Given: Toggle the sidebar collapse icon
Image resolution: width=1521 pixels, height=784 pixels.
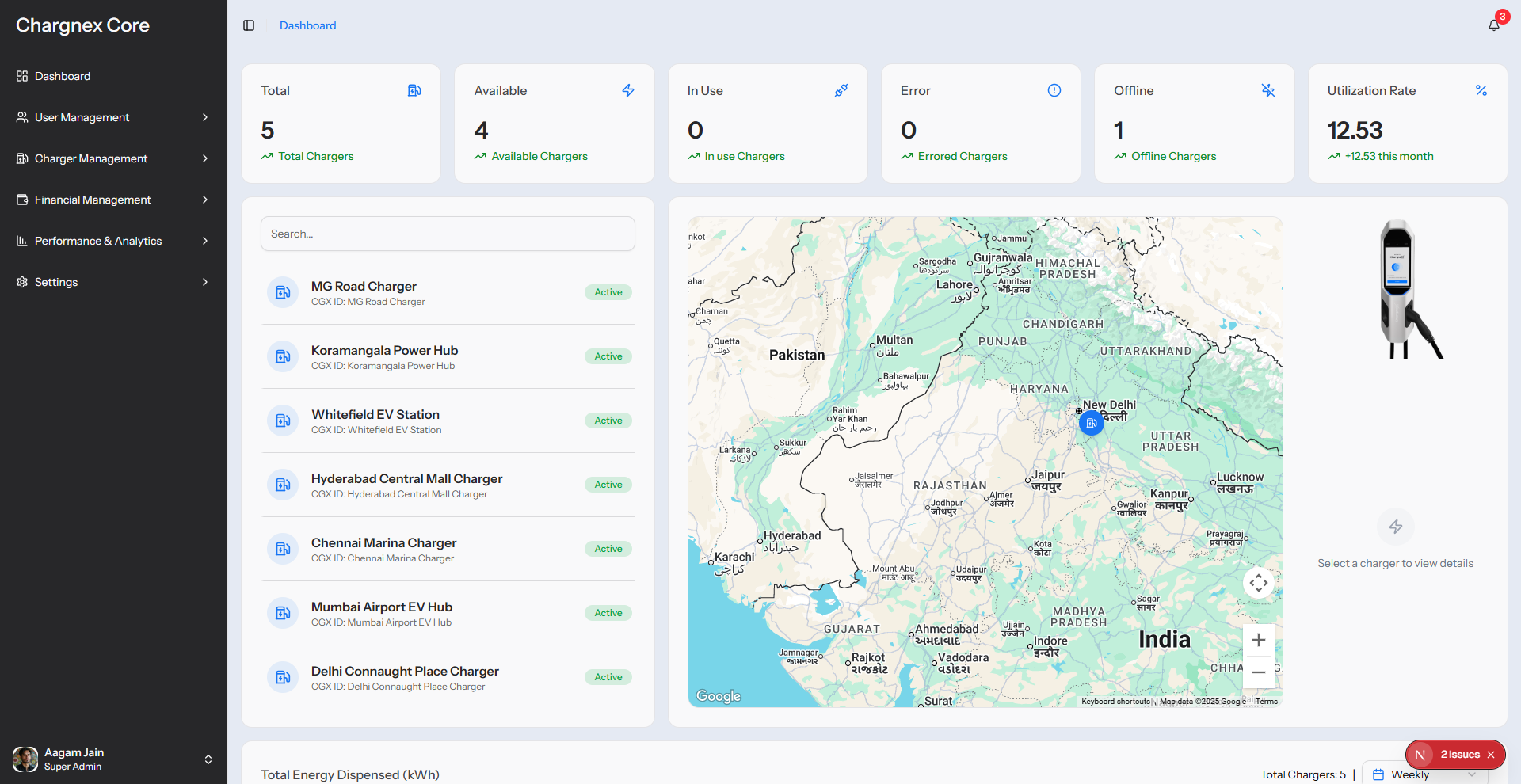Looking at the screenshot, I should [249, 25].
